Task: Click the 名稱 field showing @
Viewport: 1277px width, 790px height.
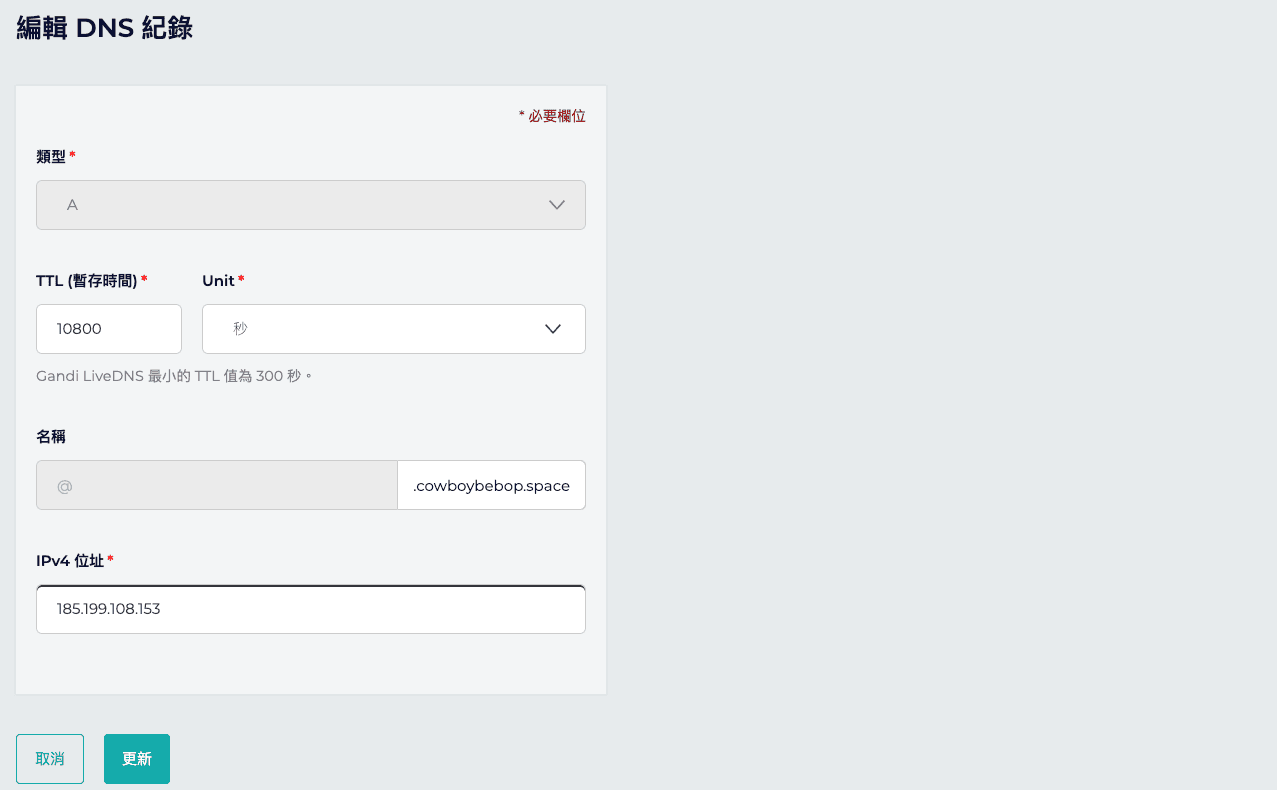Action: pyautogui.click(x=217, y=485)
